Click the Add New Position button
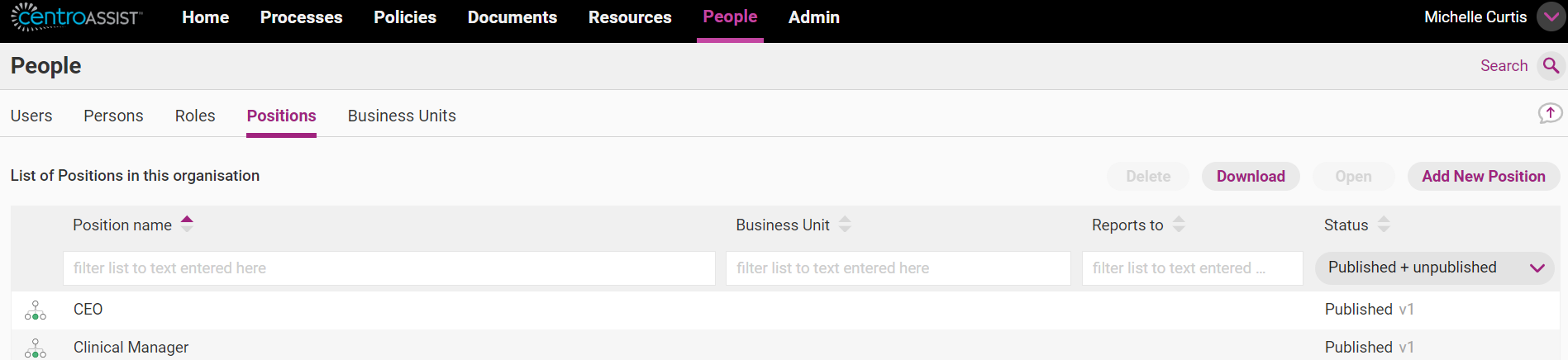The image size is (1568, 360). [x=1483, y=176]
